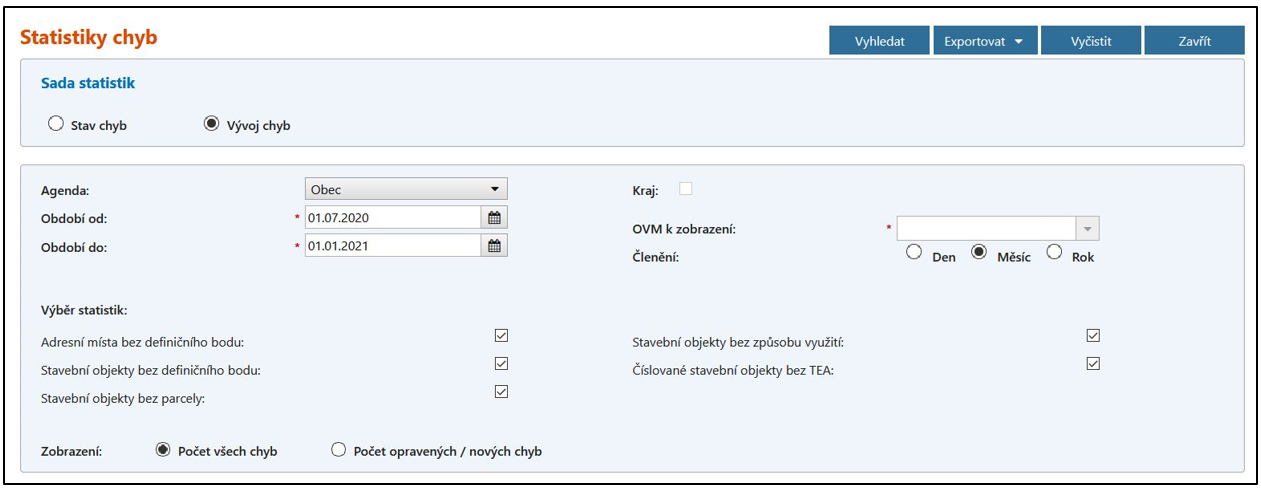Image resolution: width=1261 pixels, height=488 pixels.
Task: Expand the Exportovat dropdown button
Action: point(985,41)
